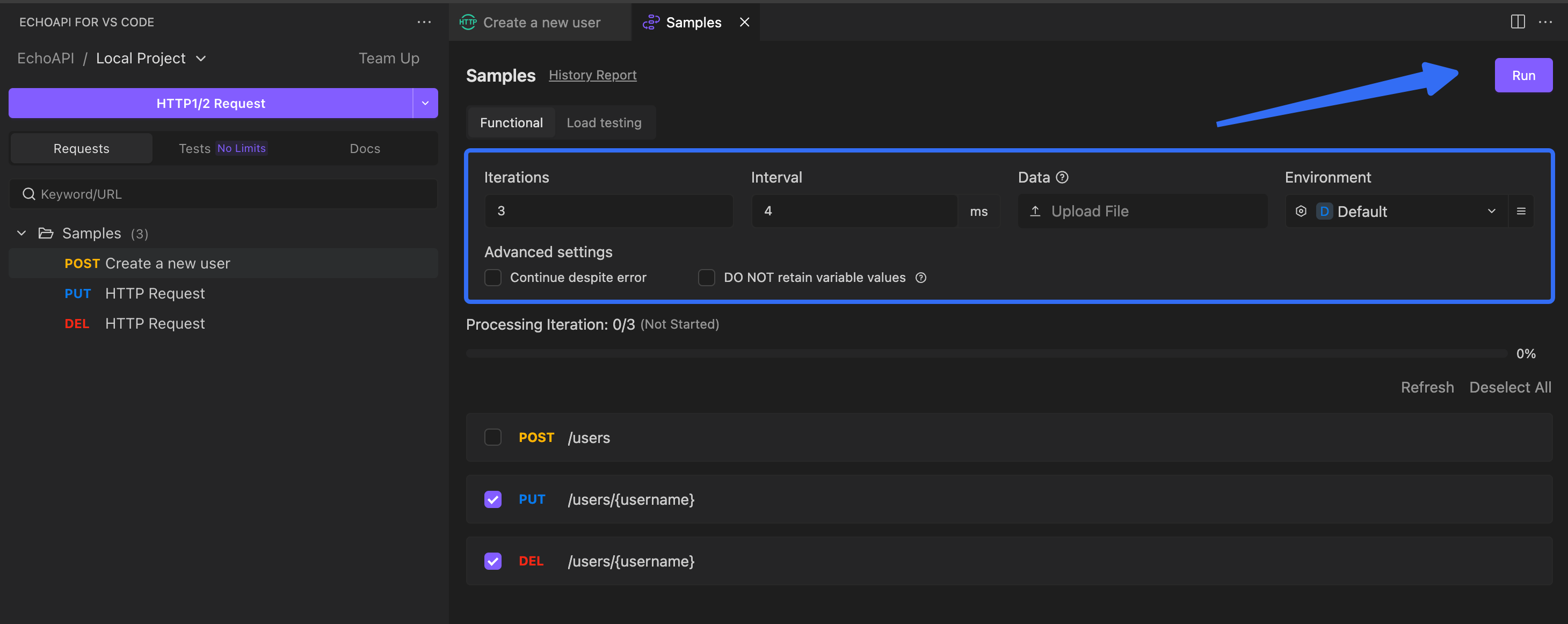Expand the Local Project dropdown
Image resolution: width=1568 pixels, height=624 pixels.
[x=200, y=59]
